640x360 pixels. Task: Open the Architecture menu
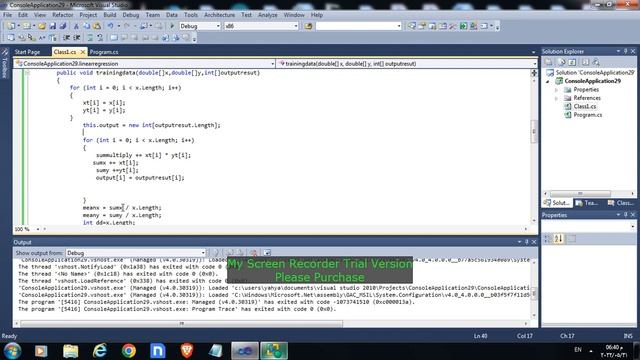coord(219,15)
